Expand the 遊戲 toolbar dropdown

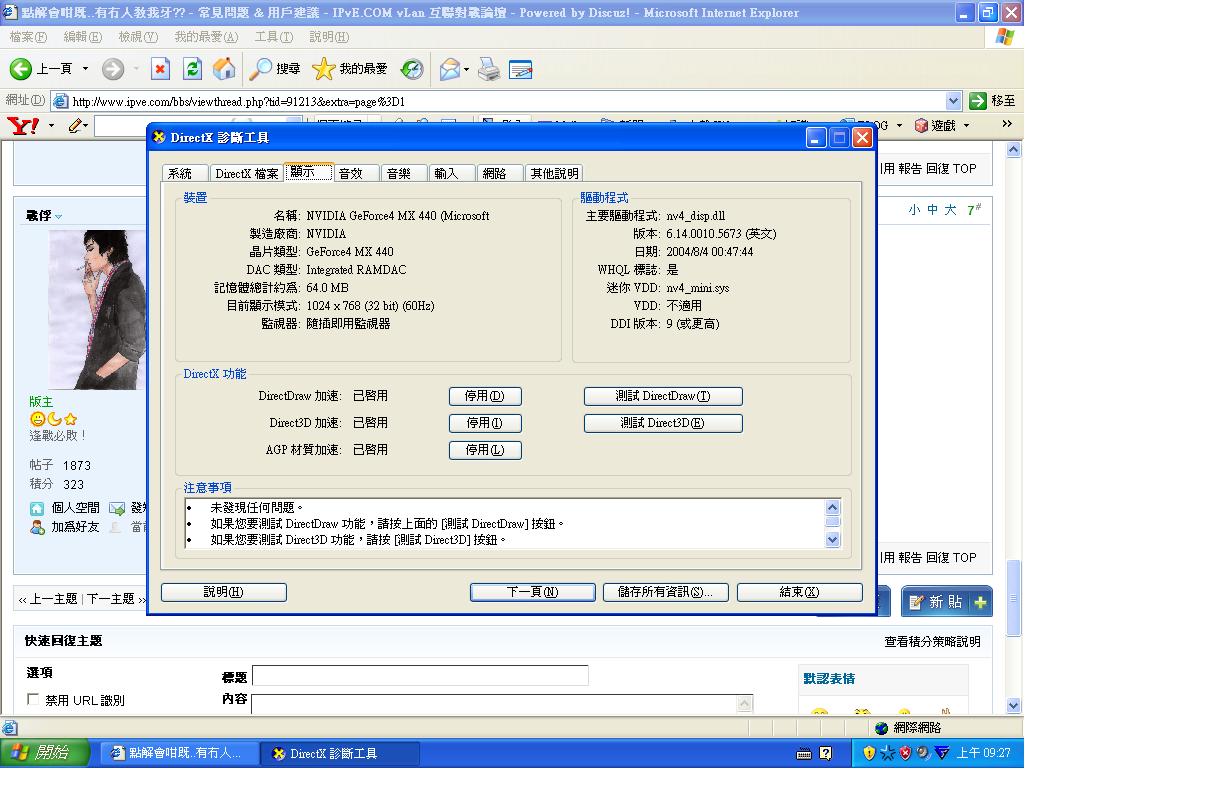click(x=966, y=125)
